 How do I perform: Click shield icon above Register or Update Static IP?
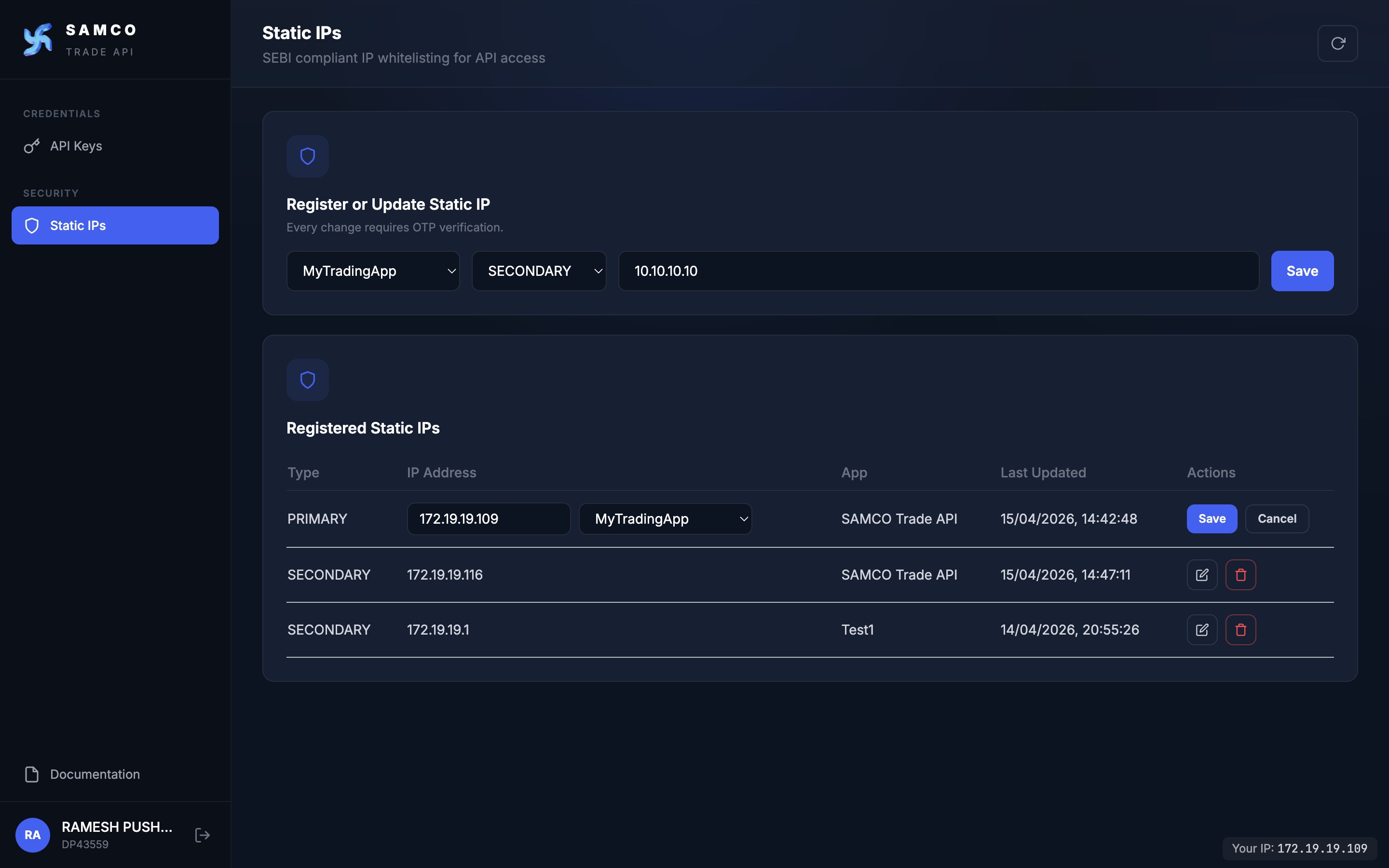point(308,156)
